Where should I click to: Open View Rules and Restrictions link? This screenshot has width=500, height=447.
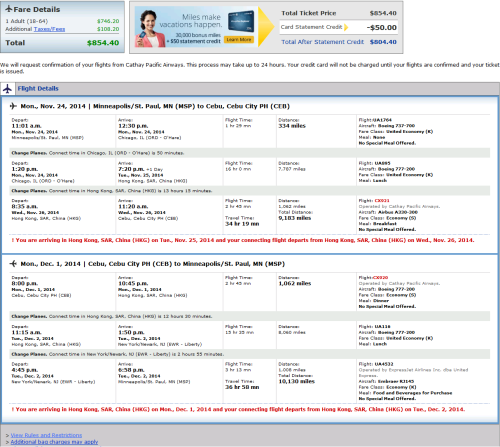pyautogui.click(x=46, y=435)
